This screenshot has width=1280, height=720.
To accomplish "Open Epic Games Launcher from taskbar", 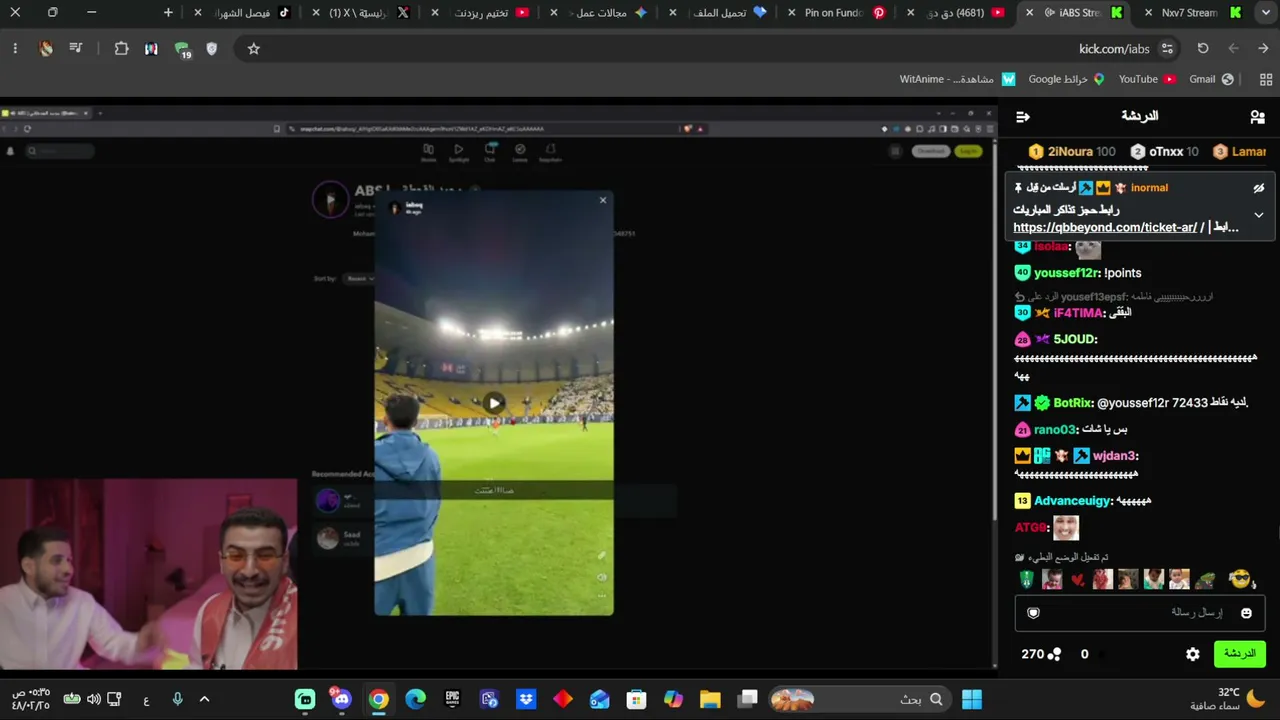I will tap(452, 699).
